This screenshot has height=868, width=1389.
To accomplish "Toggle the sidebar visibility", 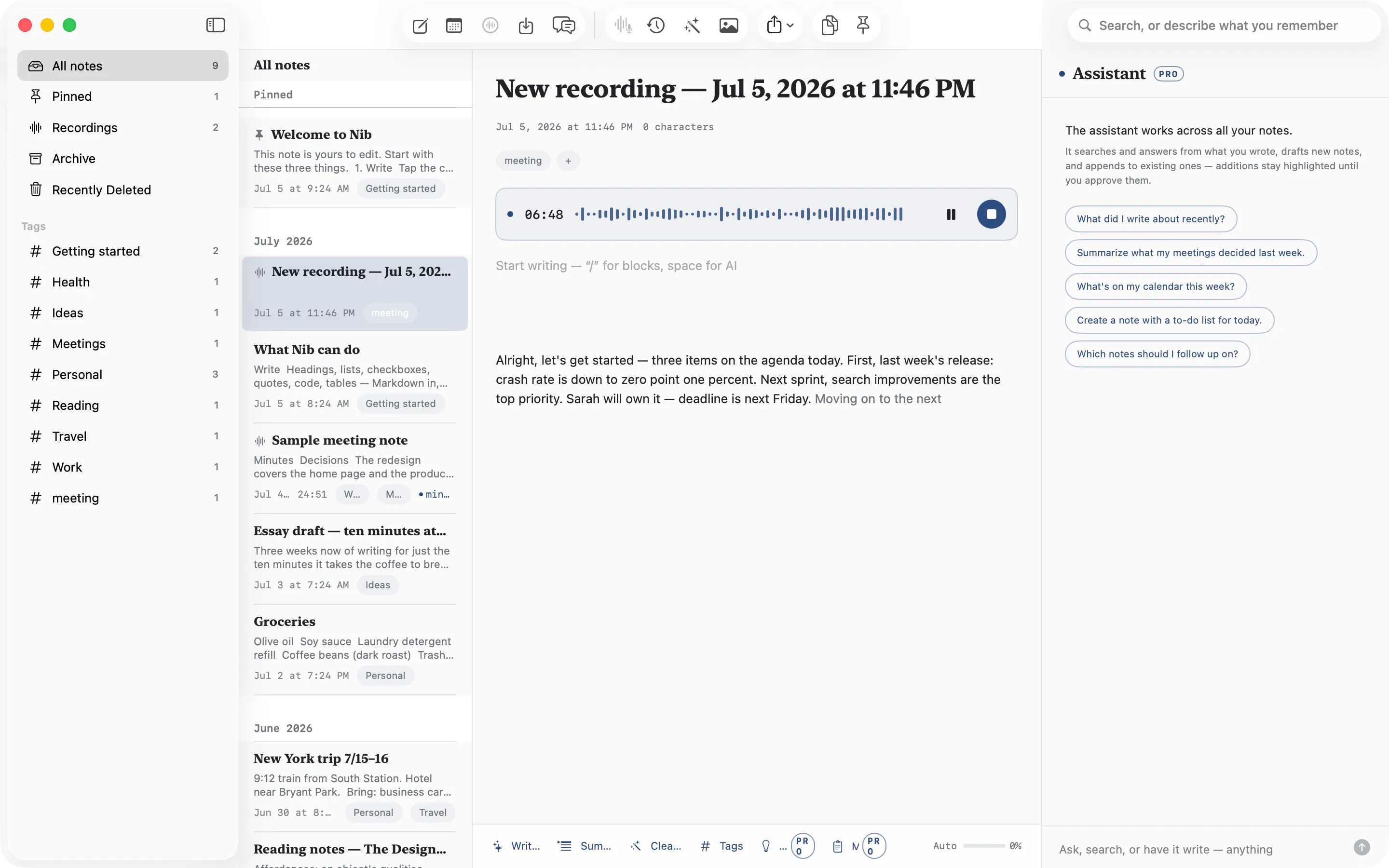I will (x=215, y=25).
